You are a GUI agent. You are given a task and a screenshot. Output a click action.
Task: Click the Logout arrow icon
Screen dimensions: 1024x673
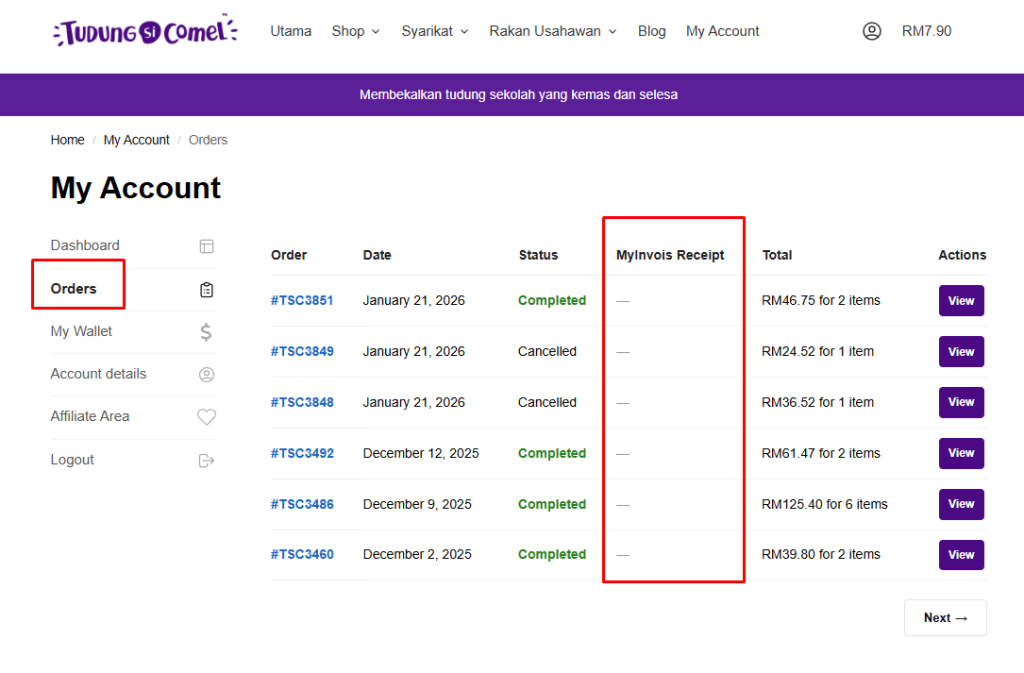click(206, 461)
